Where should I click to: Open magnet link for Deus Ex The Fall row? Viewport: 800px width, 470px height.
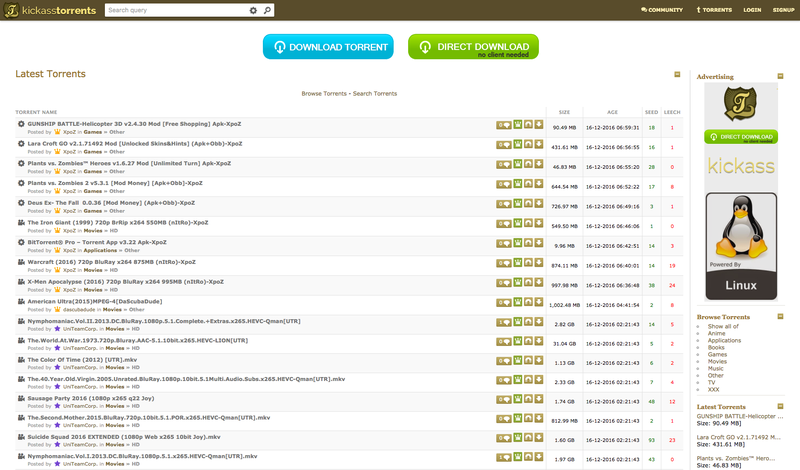pyautogui.click(x=529, y=204)
